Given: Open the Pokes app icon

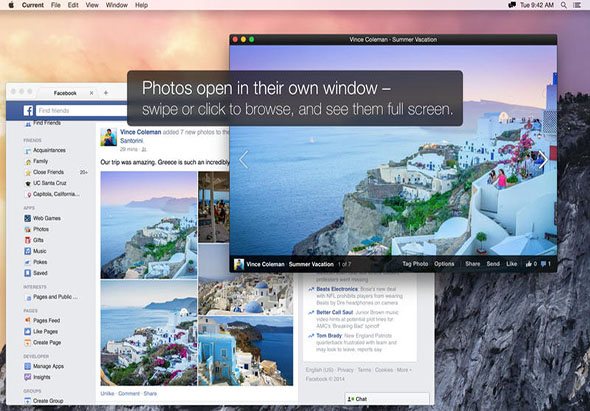Looking at the screenshot, I should [28, 262].
